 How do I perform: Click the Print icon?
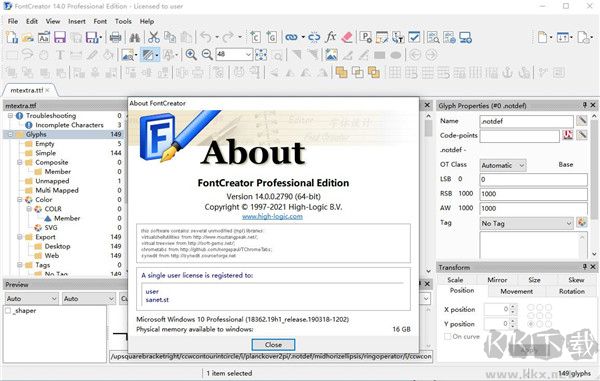coord(115,37)
